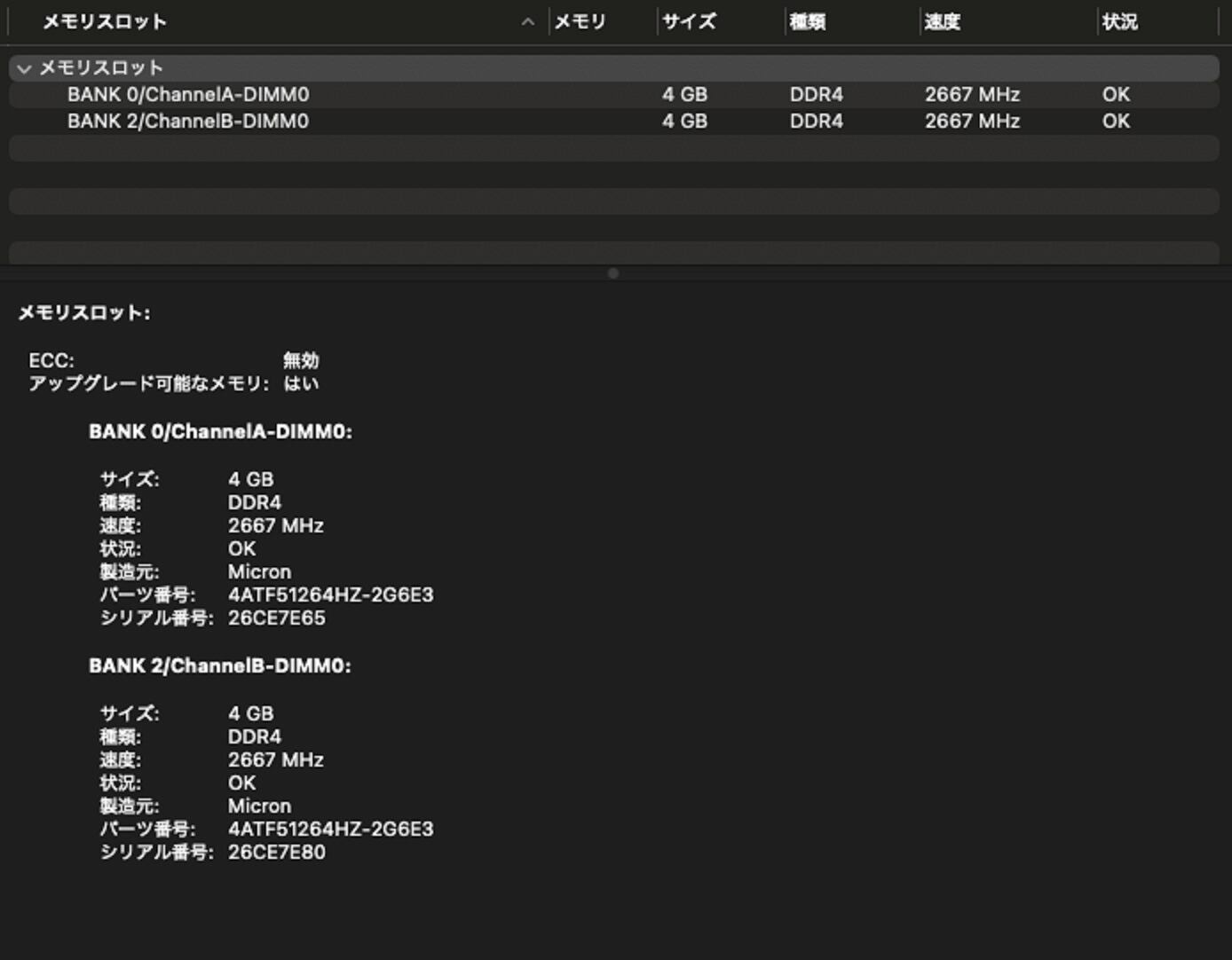Click part number under BANK 2 details
Viewport: 1232px width, 960px height.
pyautogui.click(x=331, y=830)
